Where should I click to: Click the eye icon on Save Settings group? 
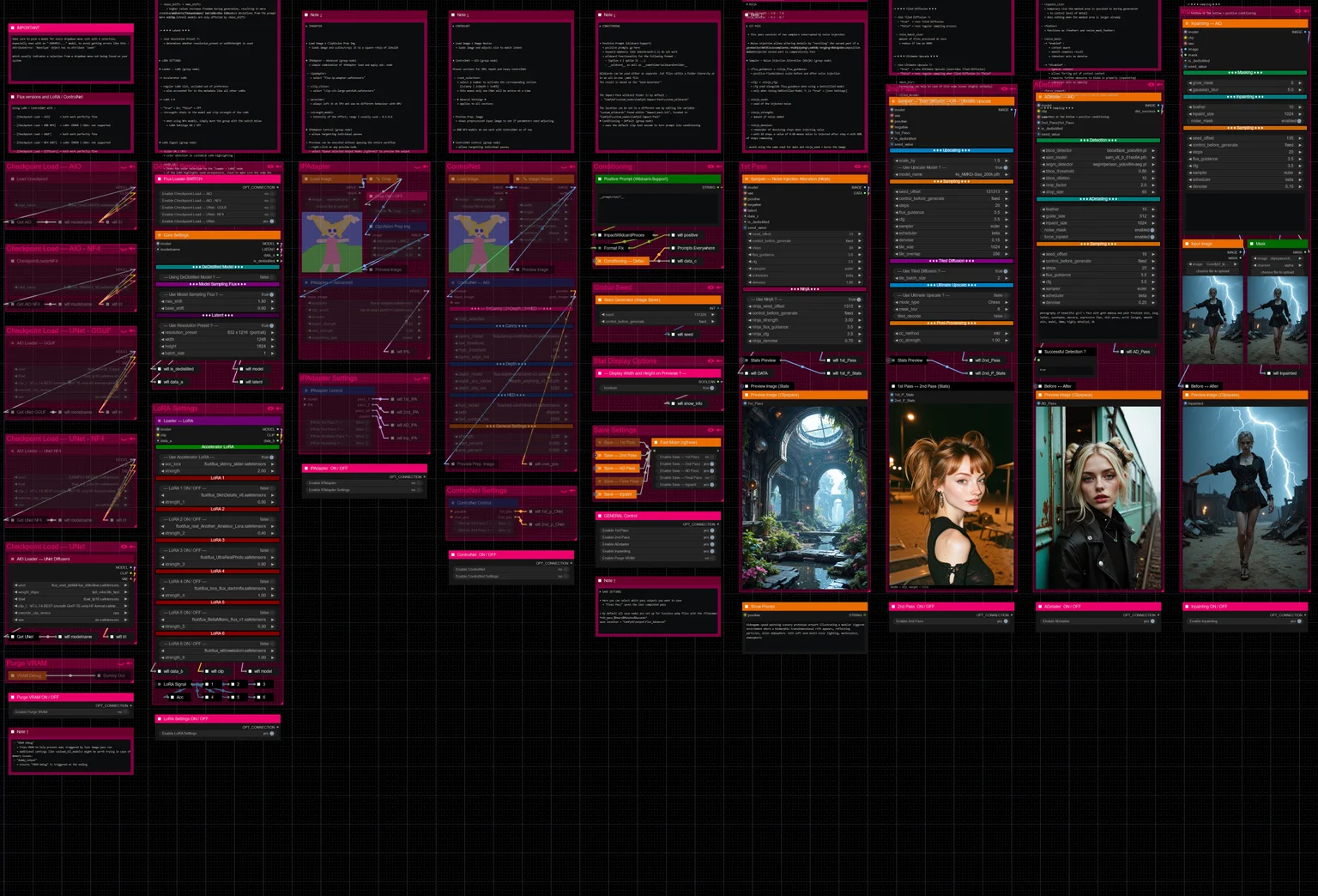(x=710, y=430)
